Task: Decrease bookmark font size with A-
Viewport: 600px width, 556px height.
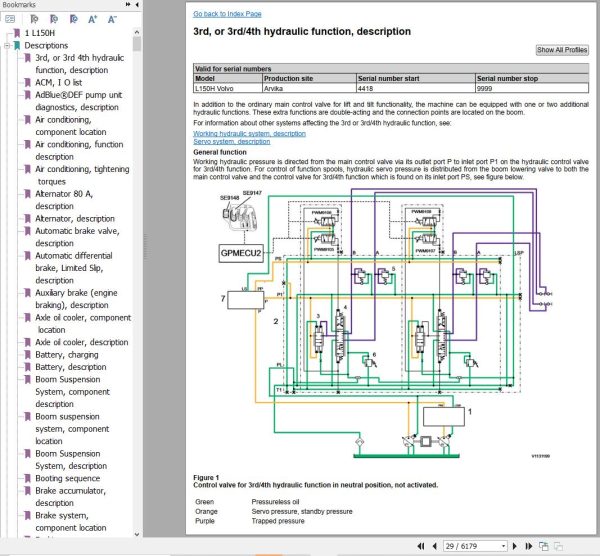Action: click(x=112, y=19)
